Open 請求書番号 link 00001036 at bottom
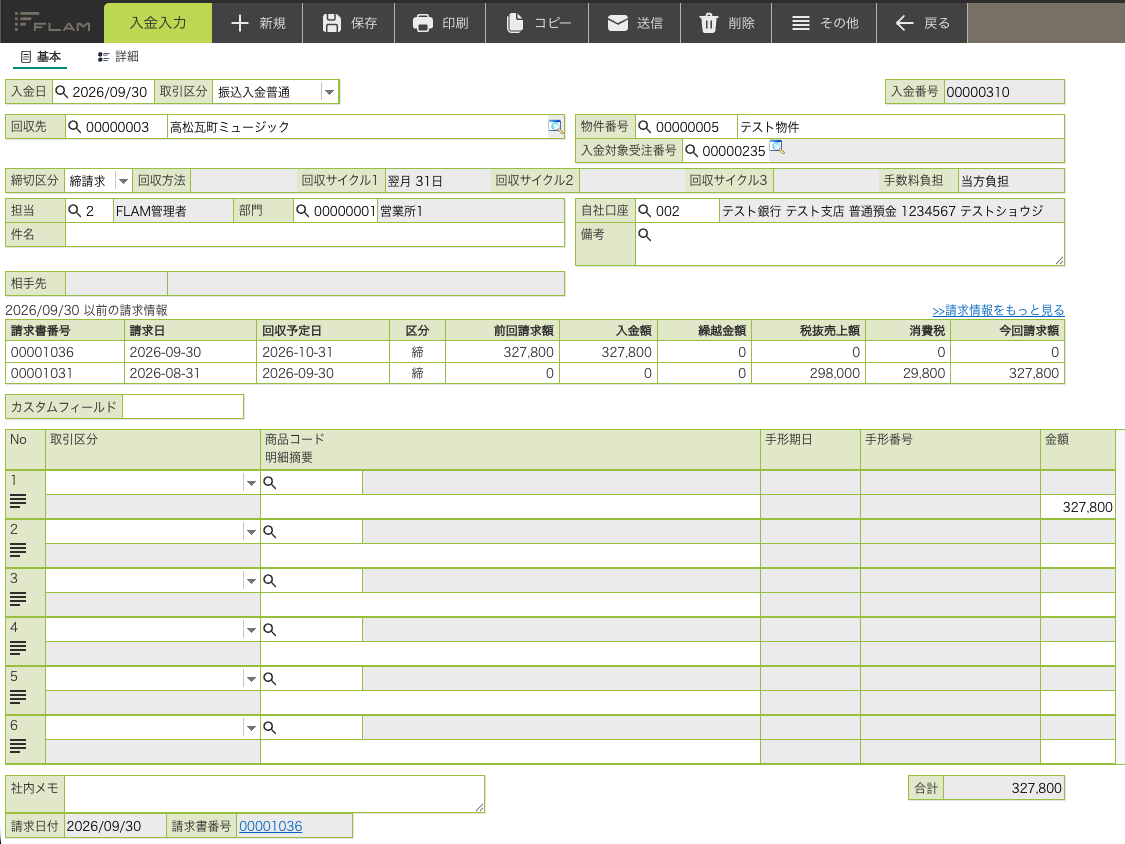 tap(270, 826)
